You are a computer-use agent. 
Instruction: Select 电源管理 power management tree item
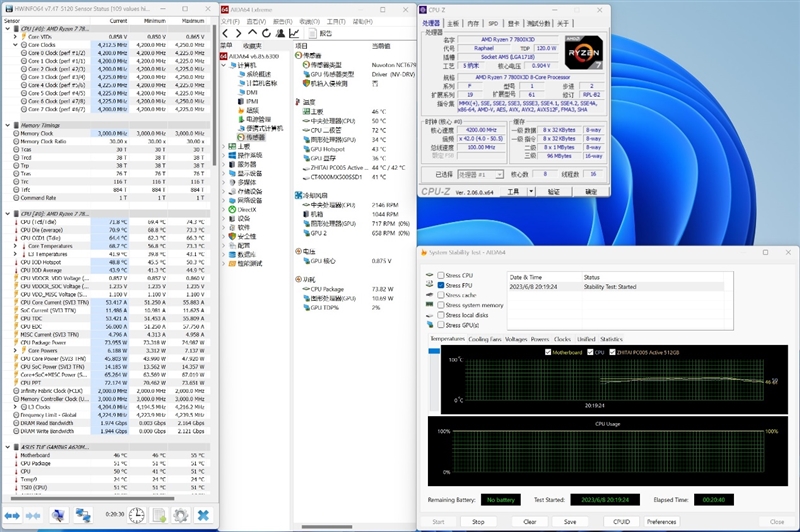click(x=255, y=119)
